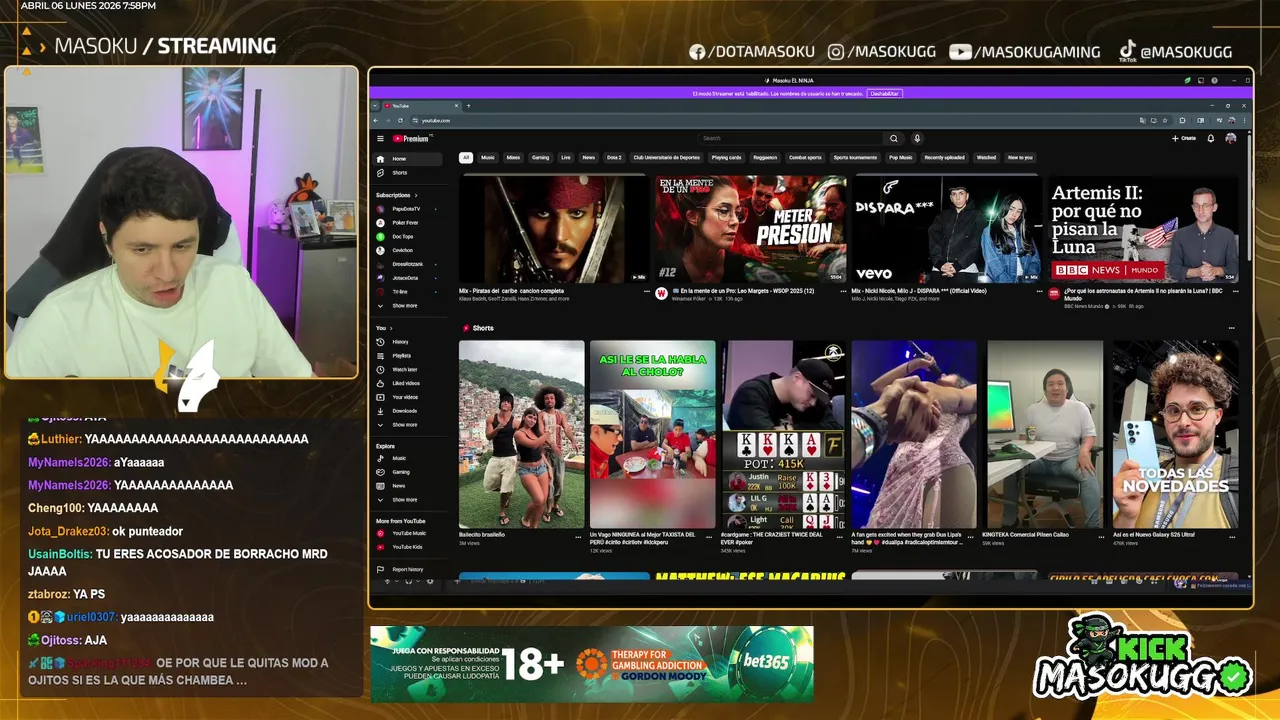Viewport: 1280px width, 720px height.
Task: Open the Poker Fever subscription channel
Action: pos(408,223)
